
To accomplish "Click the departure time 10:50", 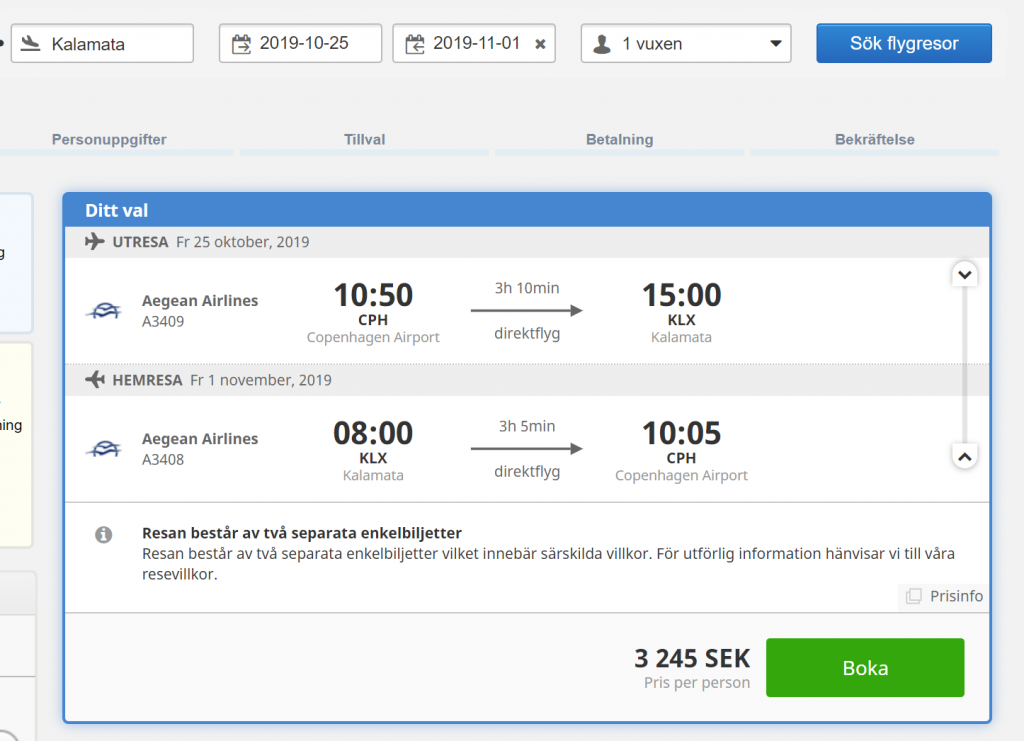I will click(x=373, y=294).
